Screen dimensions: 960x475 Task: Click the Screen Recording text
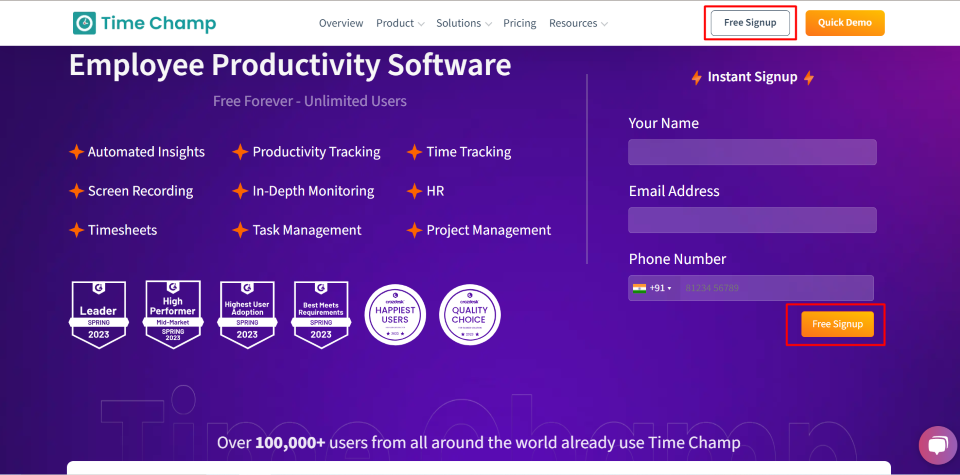[x=140, y=191]
